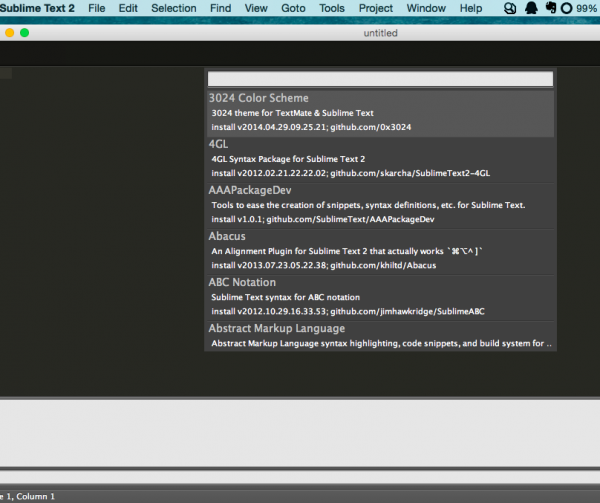The image size is (600, 503).
Task: Open the Project menu
Action: pyautogui.click(x=375, y=8)
